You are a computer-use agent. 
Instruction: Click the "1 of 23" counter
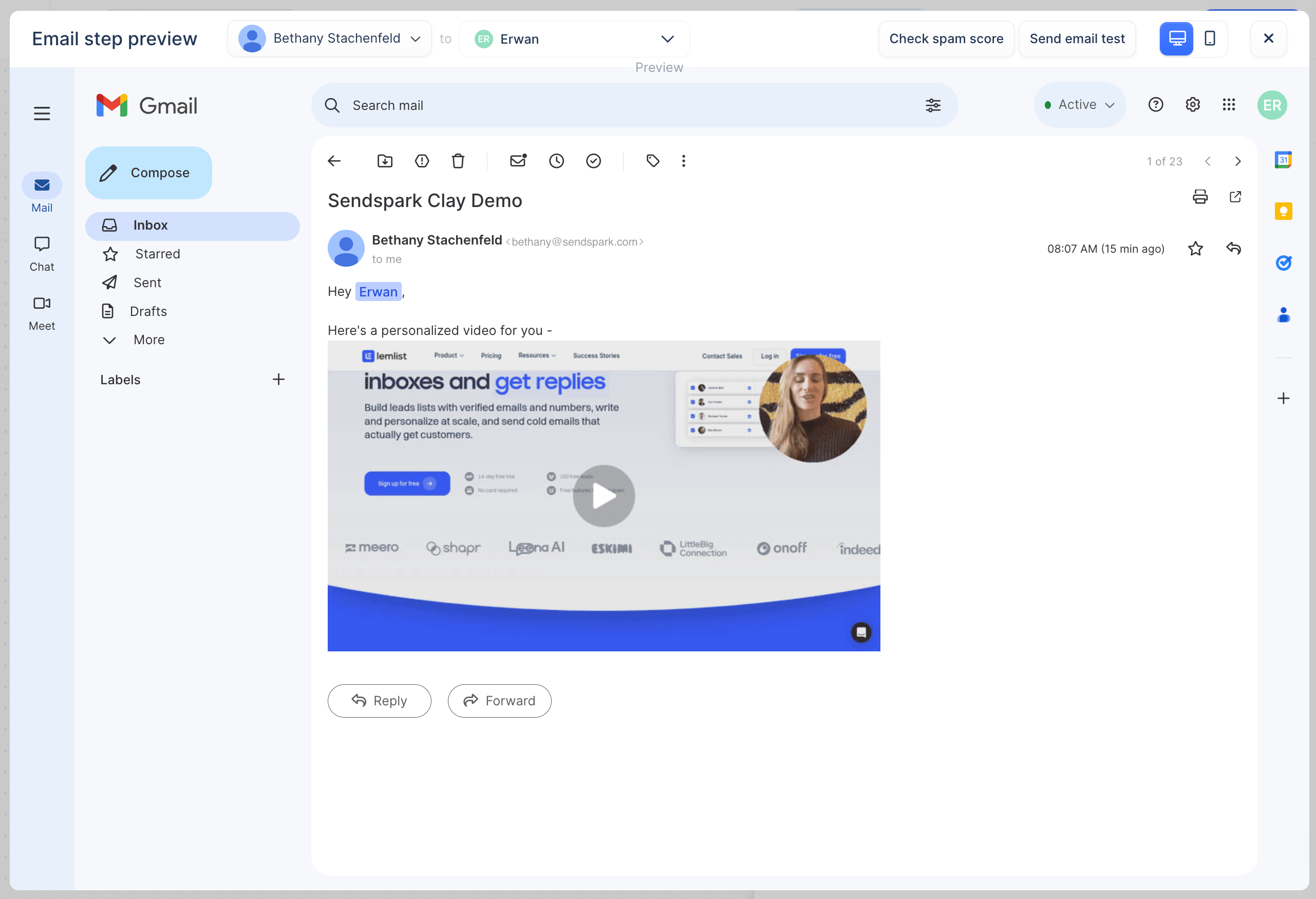(x=1164, y=161)
